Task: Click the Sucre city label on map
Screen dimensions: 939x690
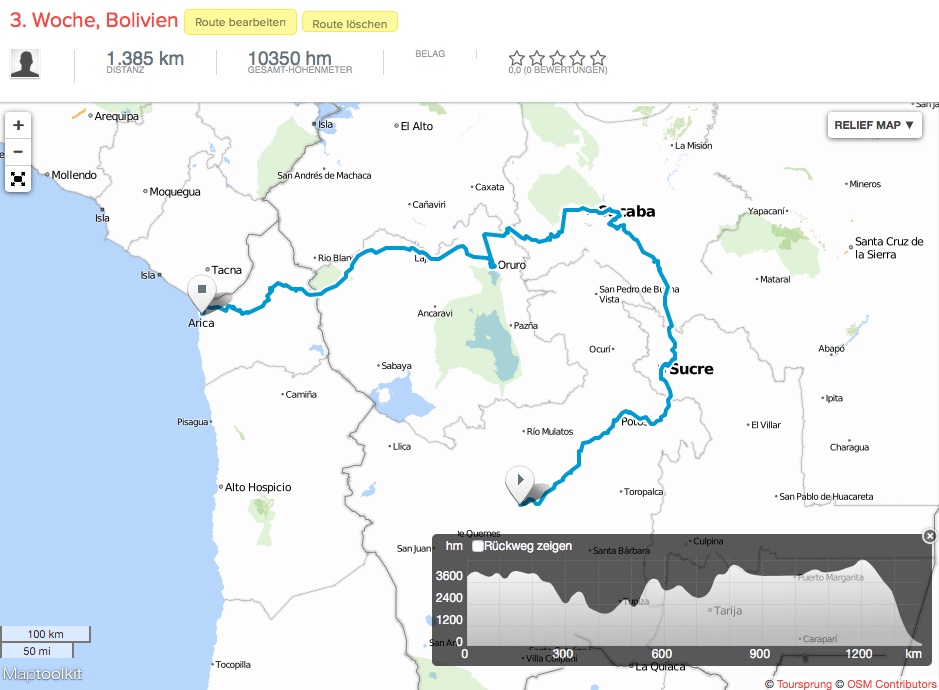Action: [x=691, y=369]
